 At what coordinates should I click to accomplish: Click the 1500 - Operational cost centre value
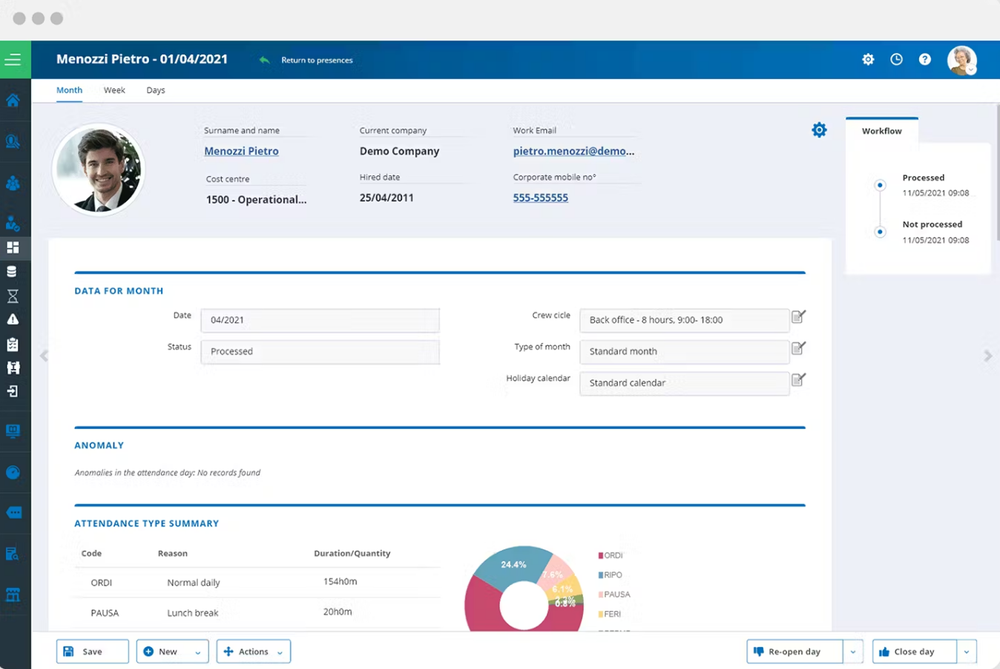(256, 200)
